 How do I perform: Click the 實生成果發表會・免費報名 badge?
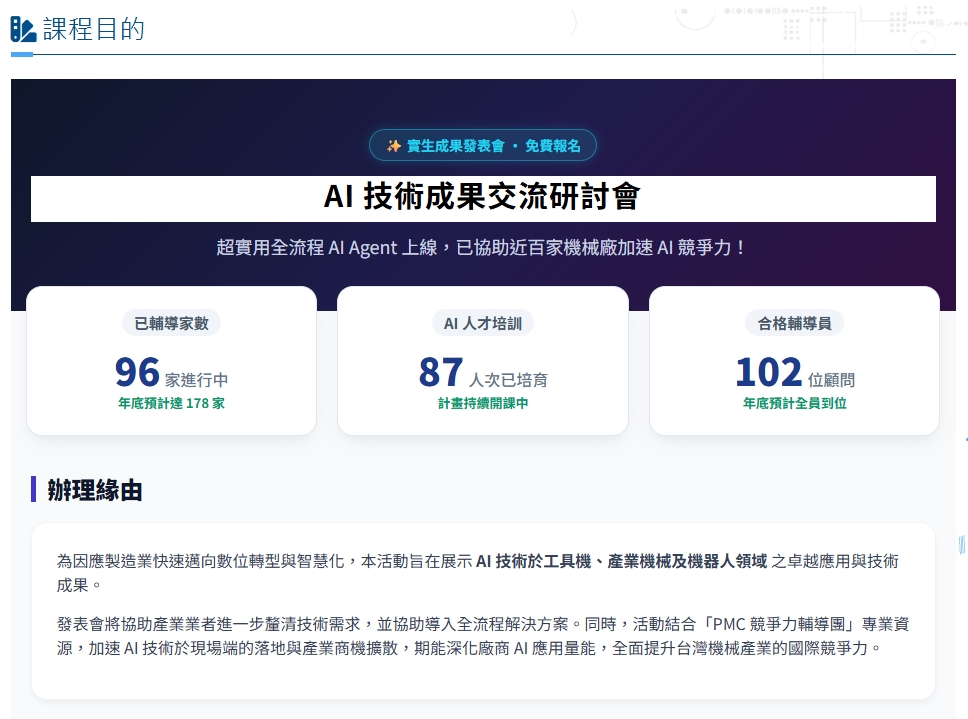click(x=483, y=145)
